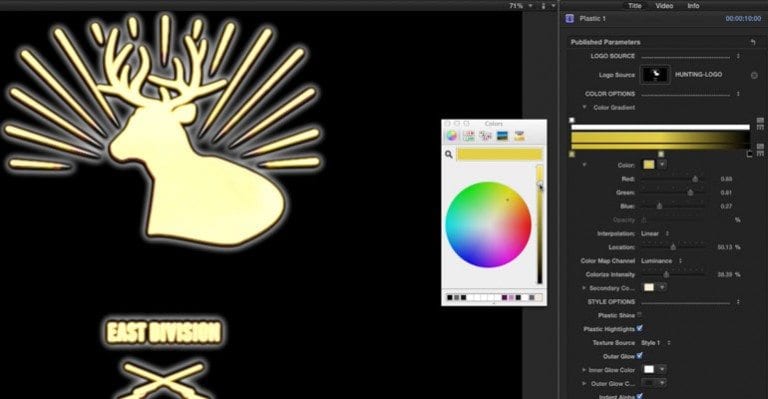Screen dimensions: 768x399
Task: Open the Color Map Channel Luminance dropdown
Action: click(x=662, y=261)
